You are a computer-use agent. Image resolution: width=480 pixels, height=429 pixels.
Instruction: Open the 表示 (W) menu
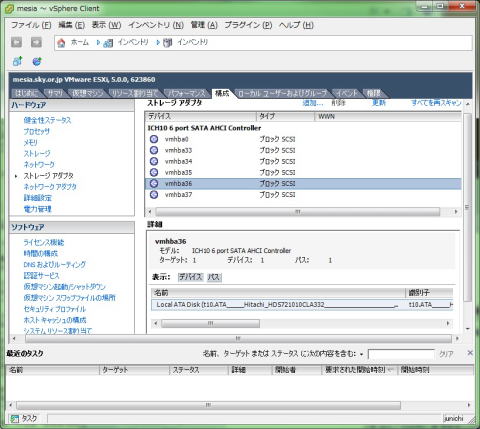(106, 25)
